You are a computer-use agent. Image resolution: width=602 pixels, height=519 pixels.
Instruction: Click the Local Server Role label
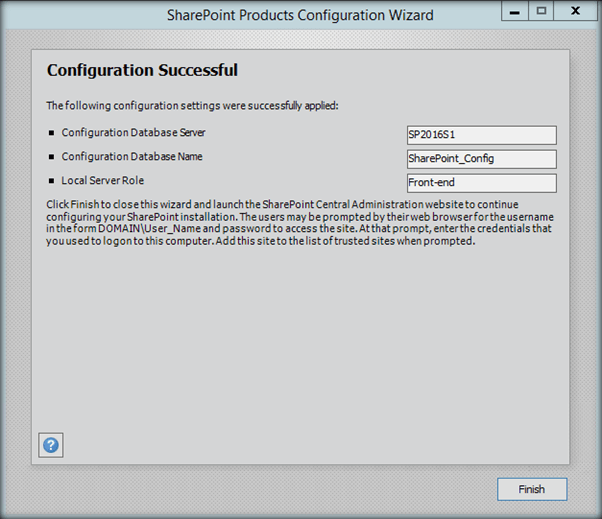(102, 180)
